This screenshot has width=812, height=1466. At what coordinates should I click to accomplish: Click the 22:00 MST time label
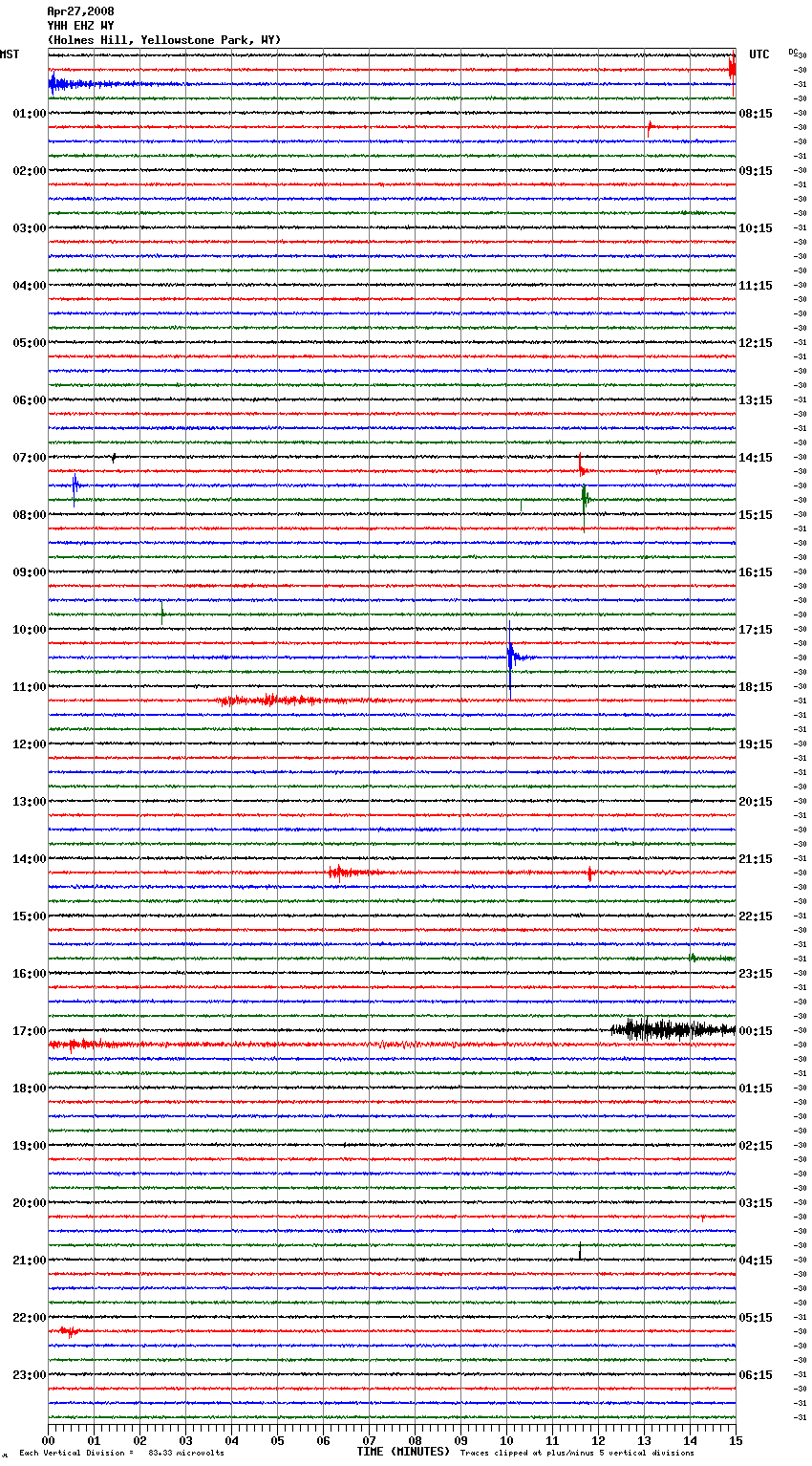point(29,1318)
